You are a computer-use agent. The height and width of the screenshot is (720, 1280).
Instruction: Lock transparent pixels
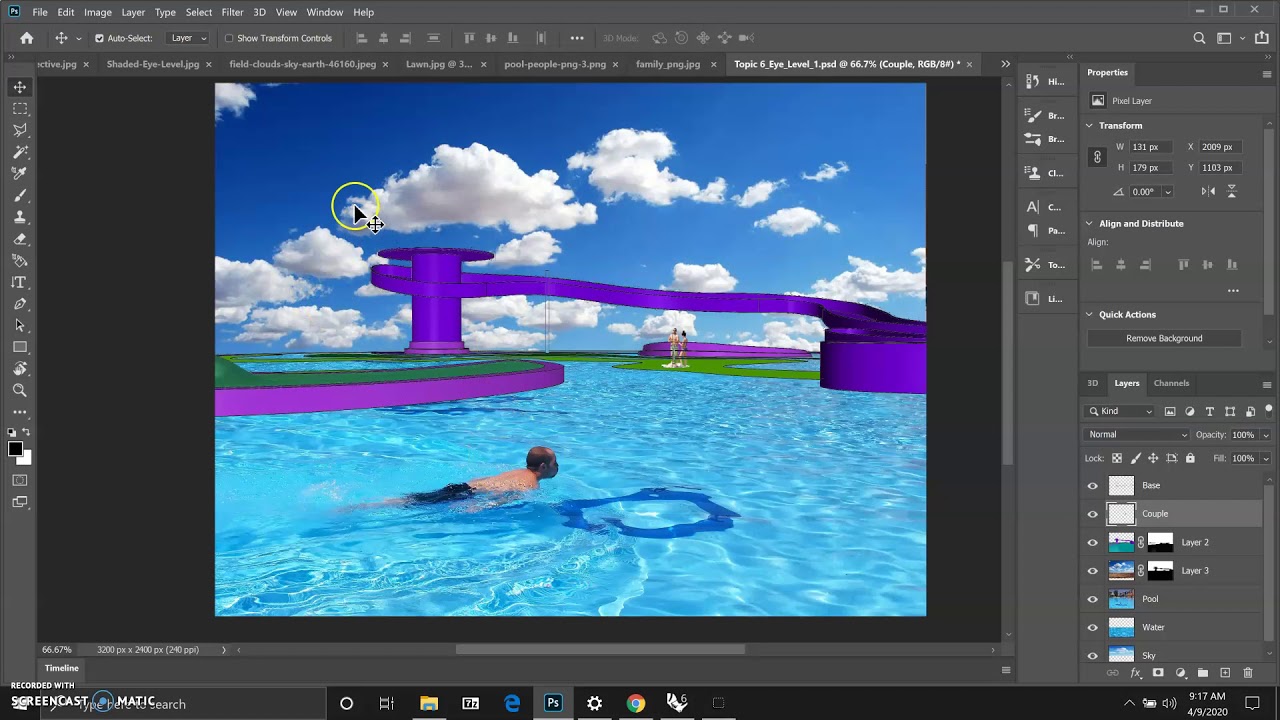coord(1117,458)
